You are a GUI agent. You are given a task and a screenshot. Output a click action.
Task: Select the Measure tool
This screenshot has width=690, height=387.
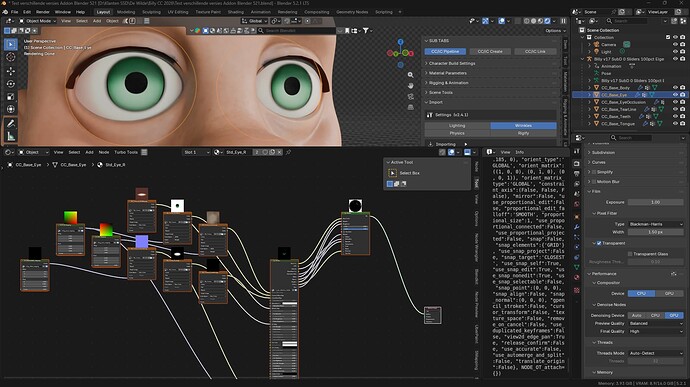coord(11,136)
